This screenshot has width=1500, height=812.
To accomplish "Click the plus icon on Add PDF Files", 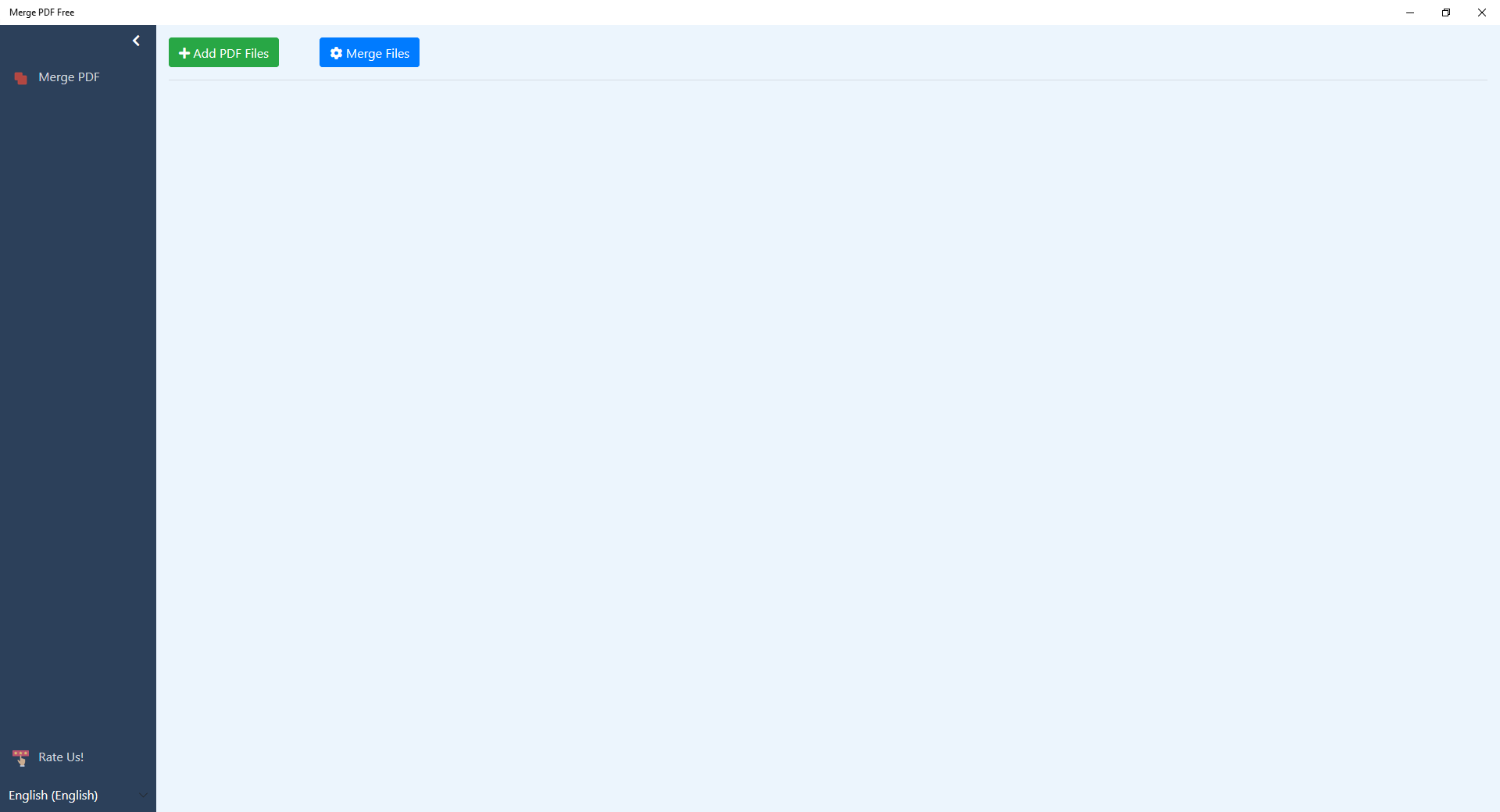I will pyautogui.click(x=184, y=53).
